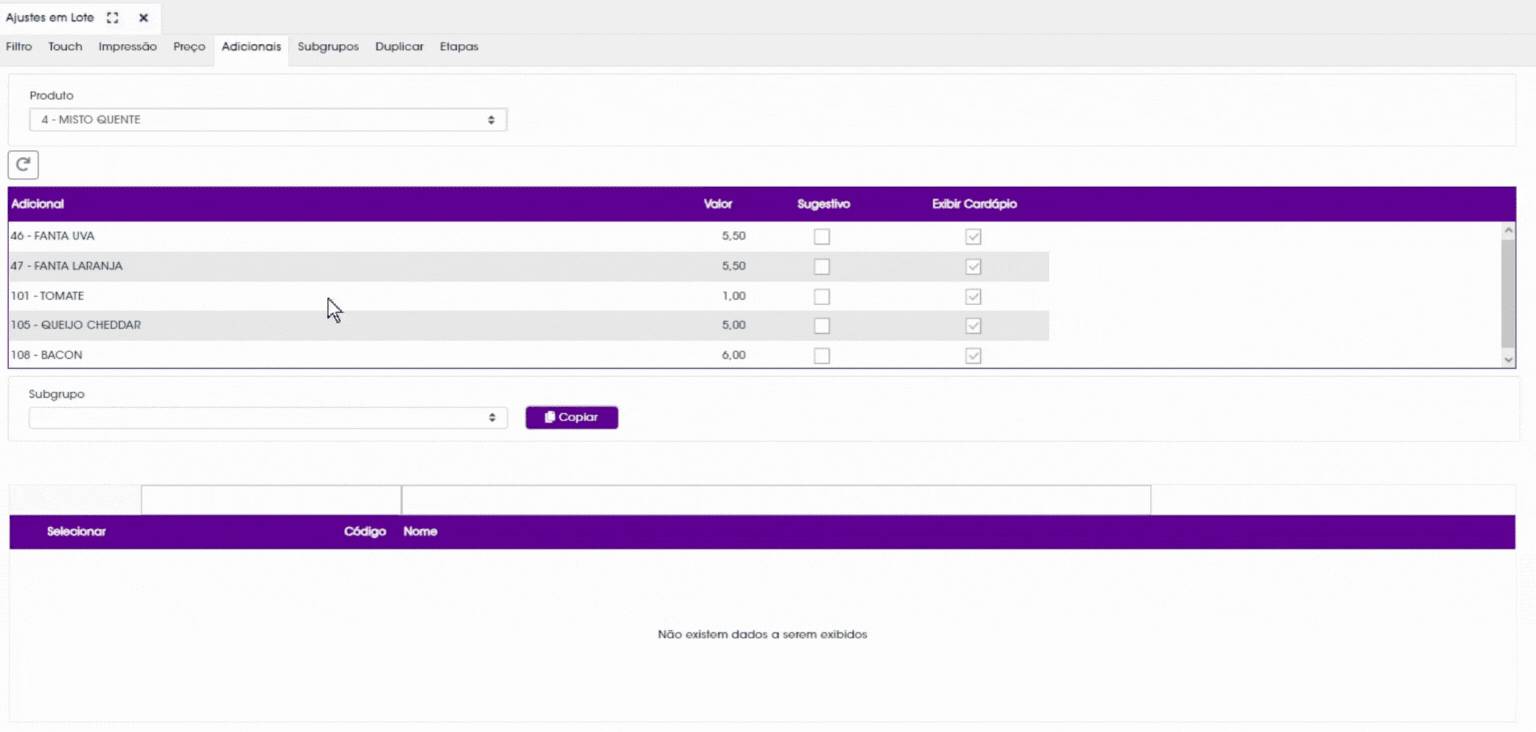This screenshot has width=1536, height=732.
Task: Open the Duplicar tab
Action: point(399,47)
